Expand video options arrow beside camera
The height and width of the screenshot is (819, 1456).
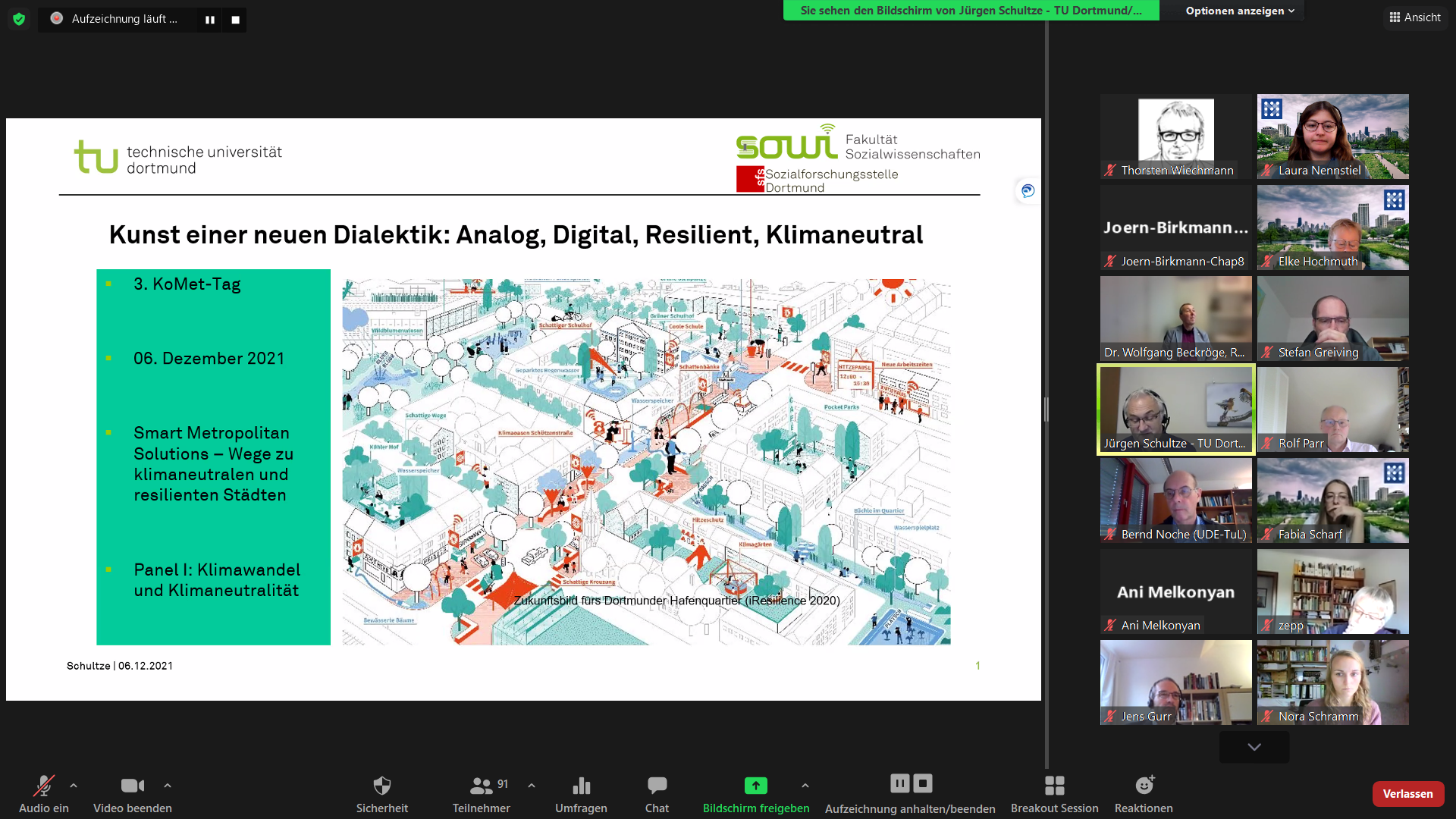click(x=168, y=786)
